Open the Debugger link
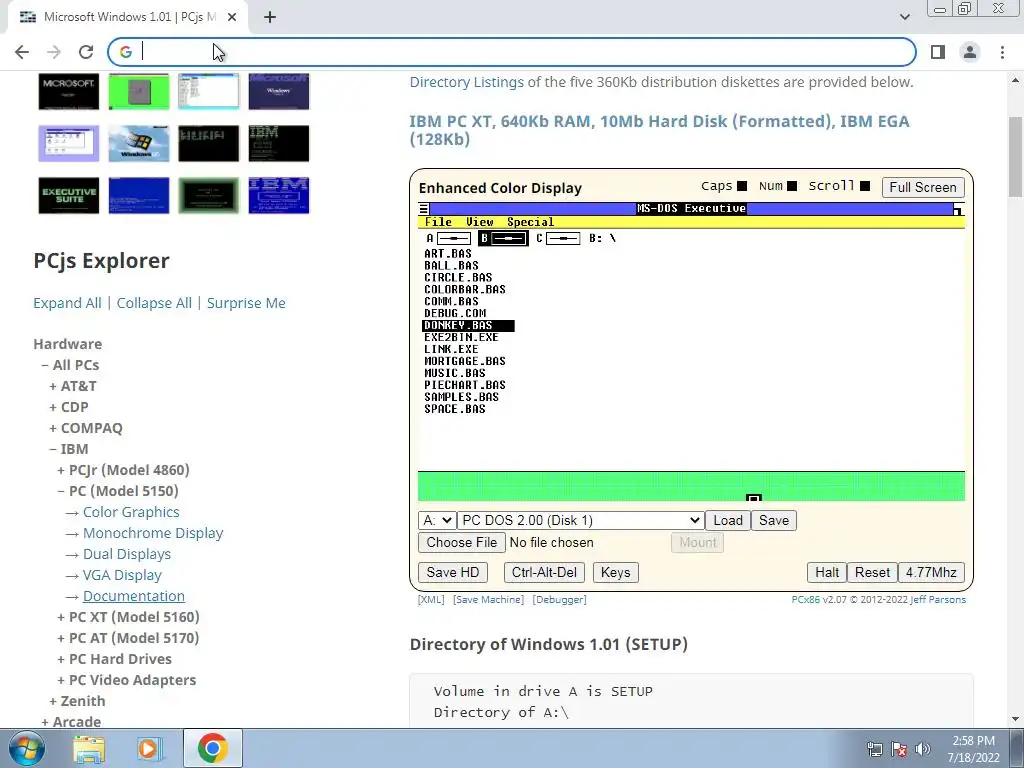The height and width of the screenshot is (768, 1024). 560,600
